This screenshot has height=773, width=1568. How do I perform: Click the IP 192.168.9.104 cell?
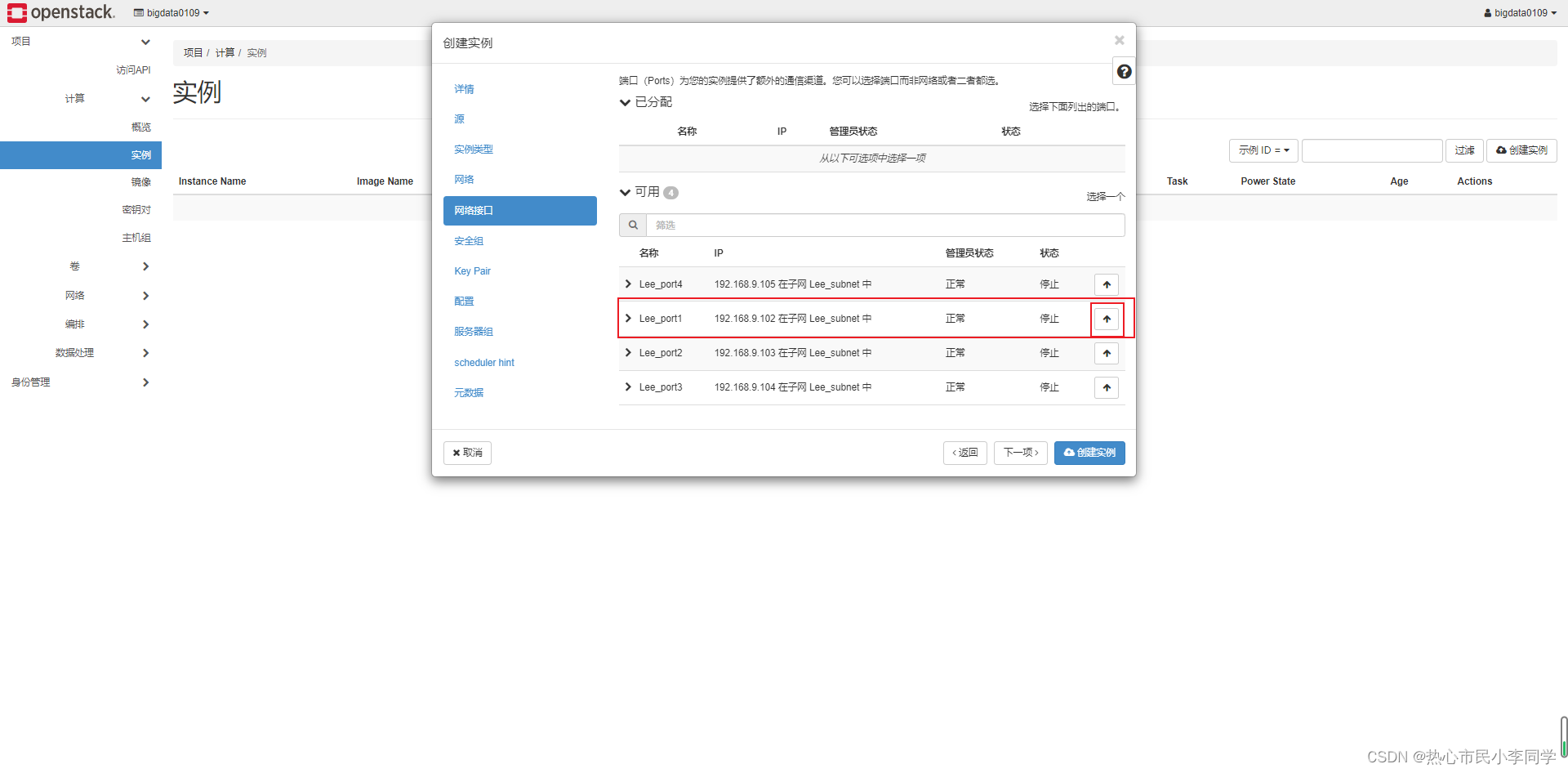click(792, 387)
